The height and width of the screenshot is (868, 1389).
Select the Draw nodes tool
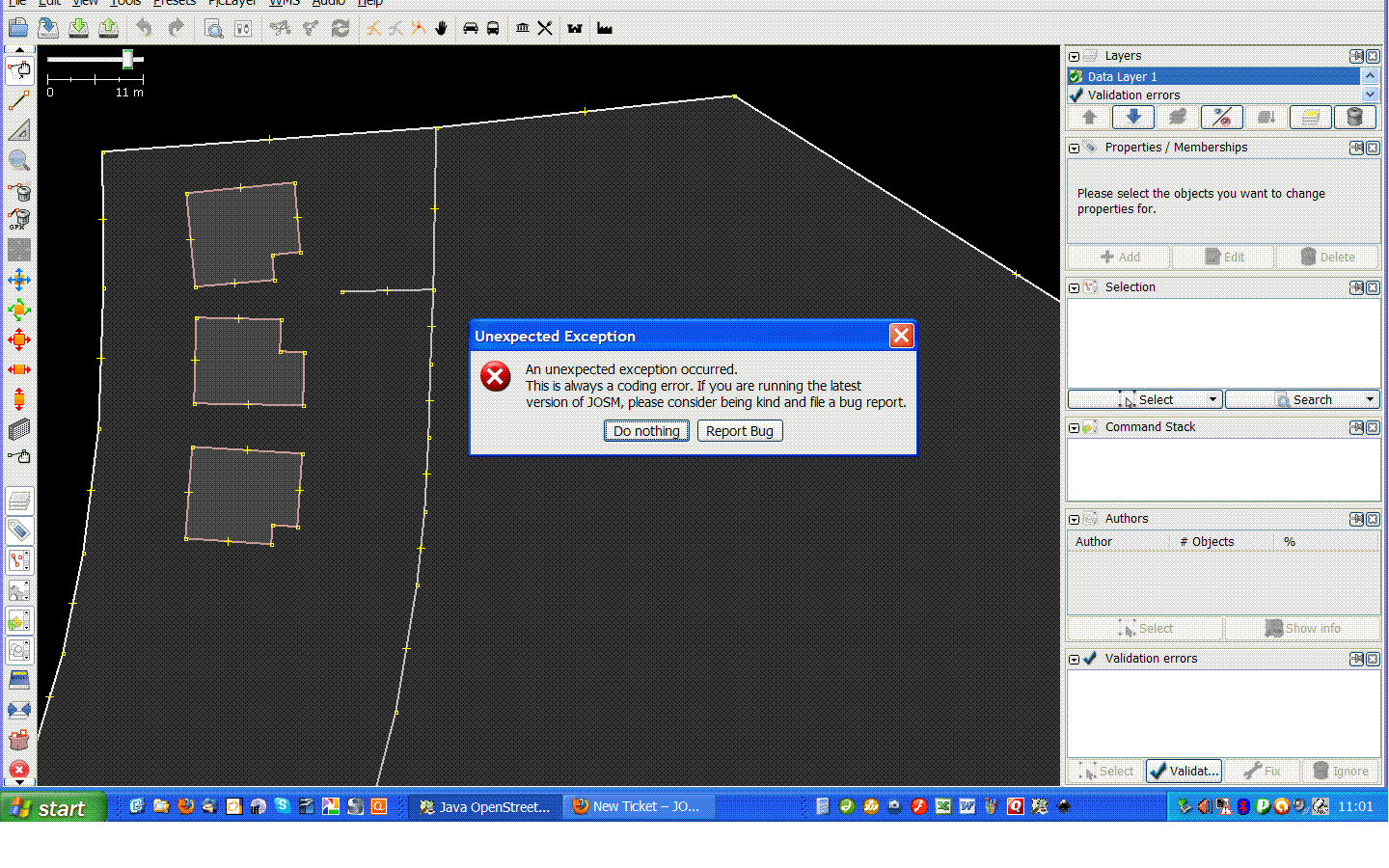click(x=18, y=100)
